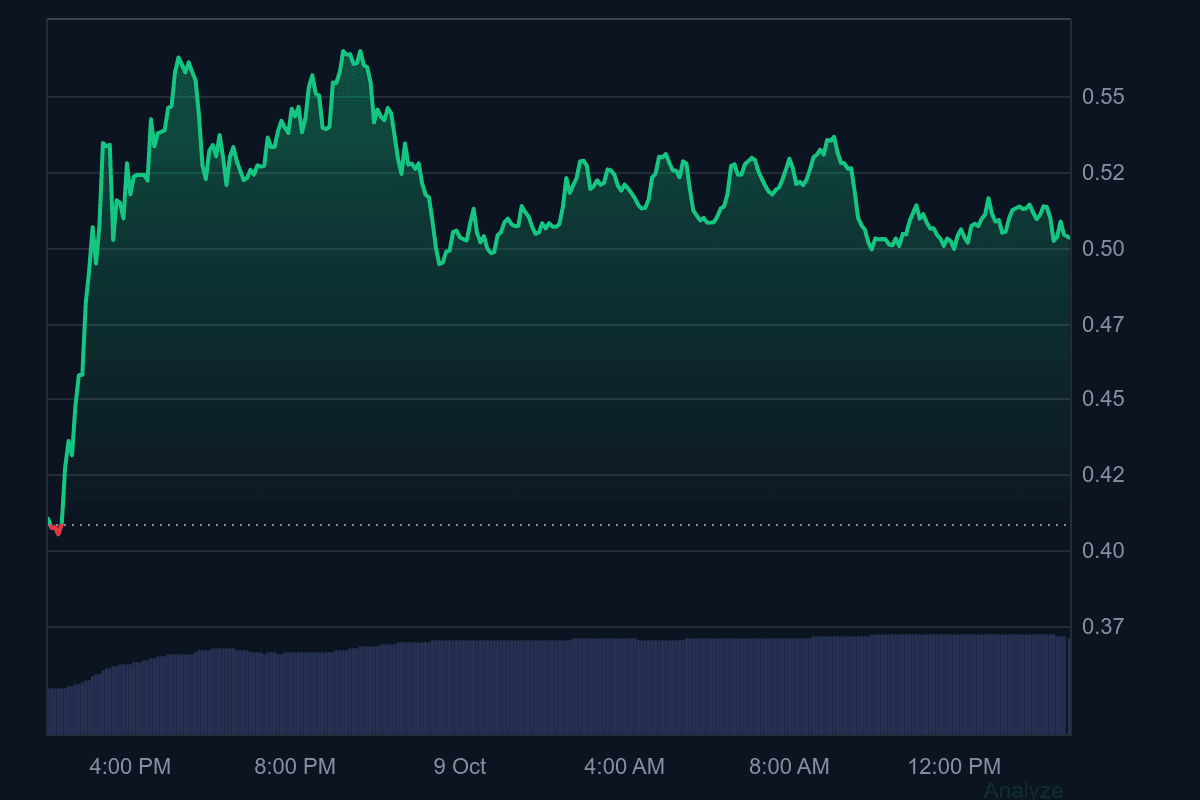Click the 0.52 price axis label

[x=1103, y=173]
